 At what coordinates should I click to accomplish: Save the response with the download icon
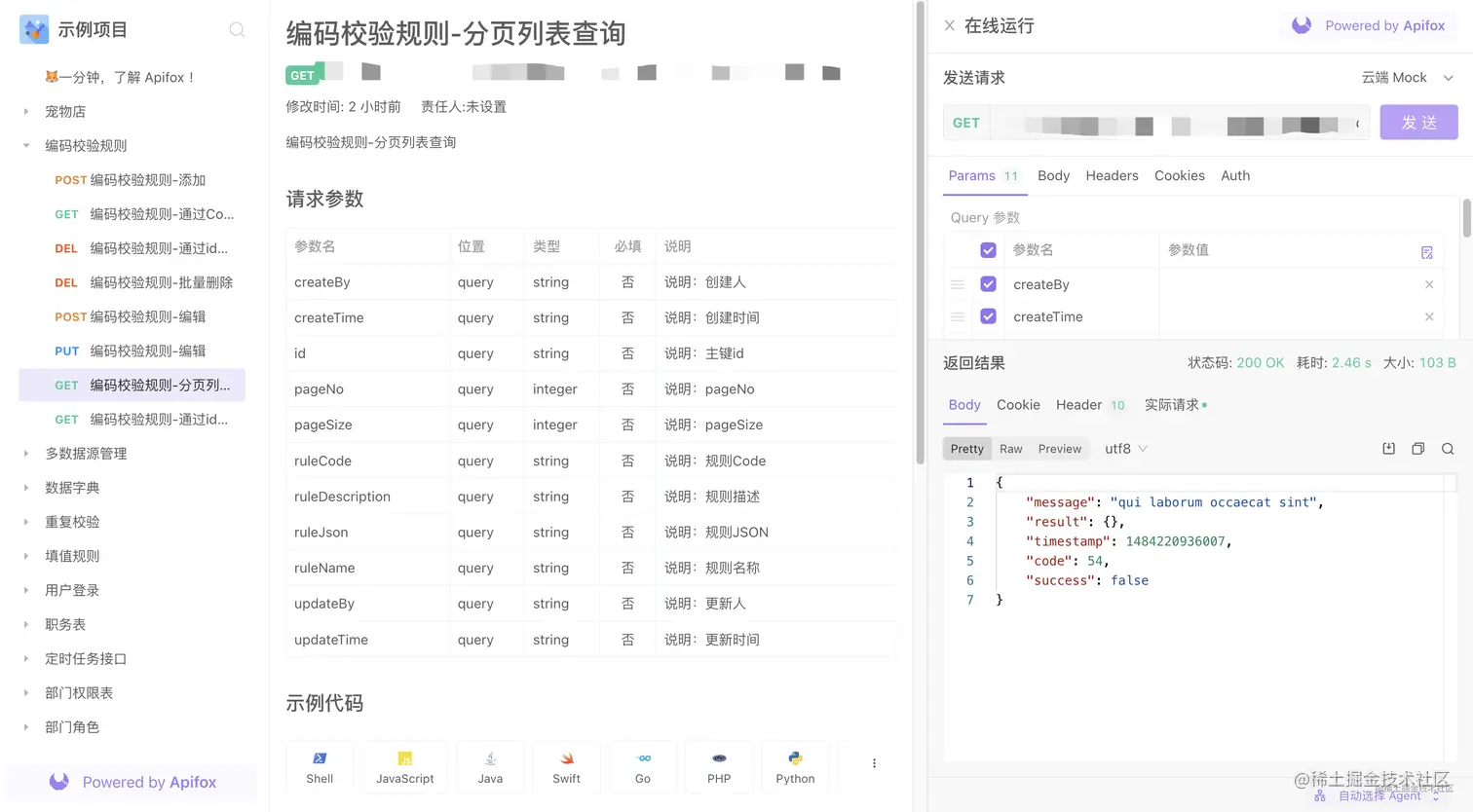1389,449
